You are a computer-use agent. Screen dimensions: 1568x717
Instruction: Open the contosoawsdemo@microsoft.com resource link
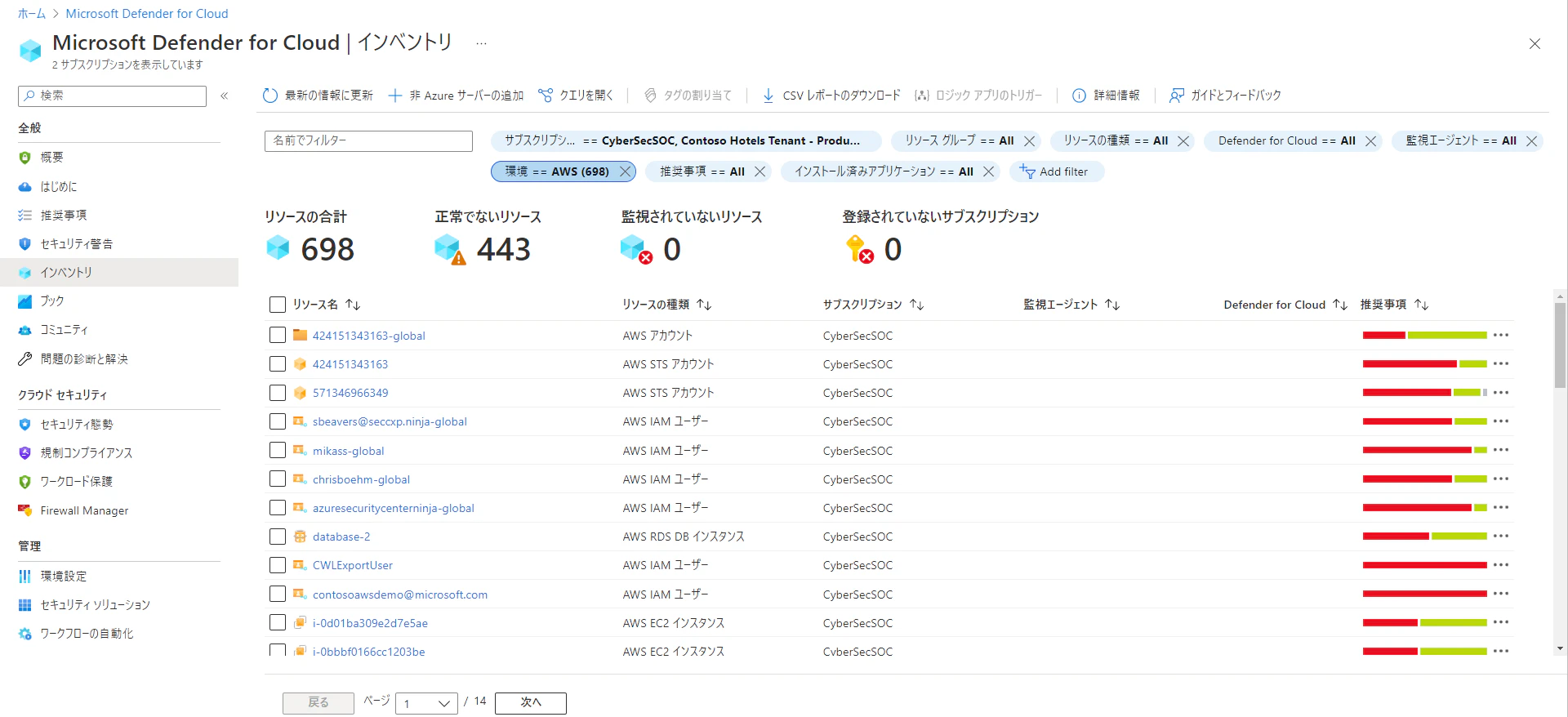(x=400, y=595)
